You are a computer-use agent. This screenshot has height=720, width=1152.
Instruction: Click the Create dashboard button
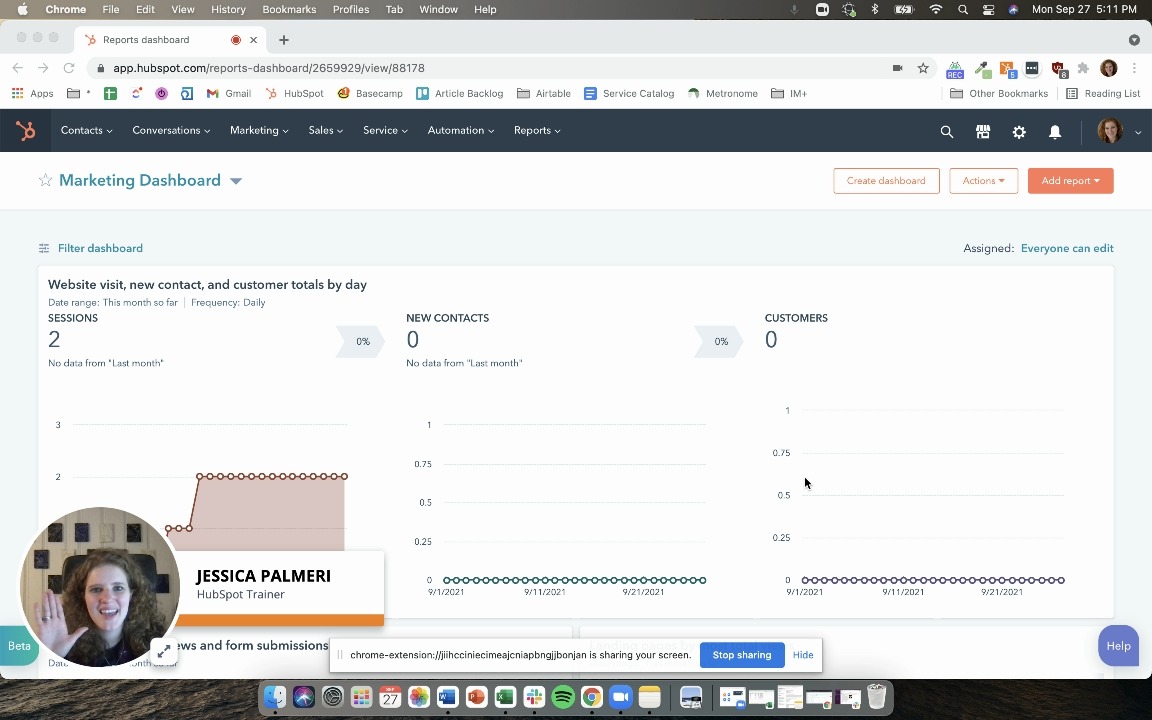[x=886, y=181]
